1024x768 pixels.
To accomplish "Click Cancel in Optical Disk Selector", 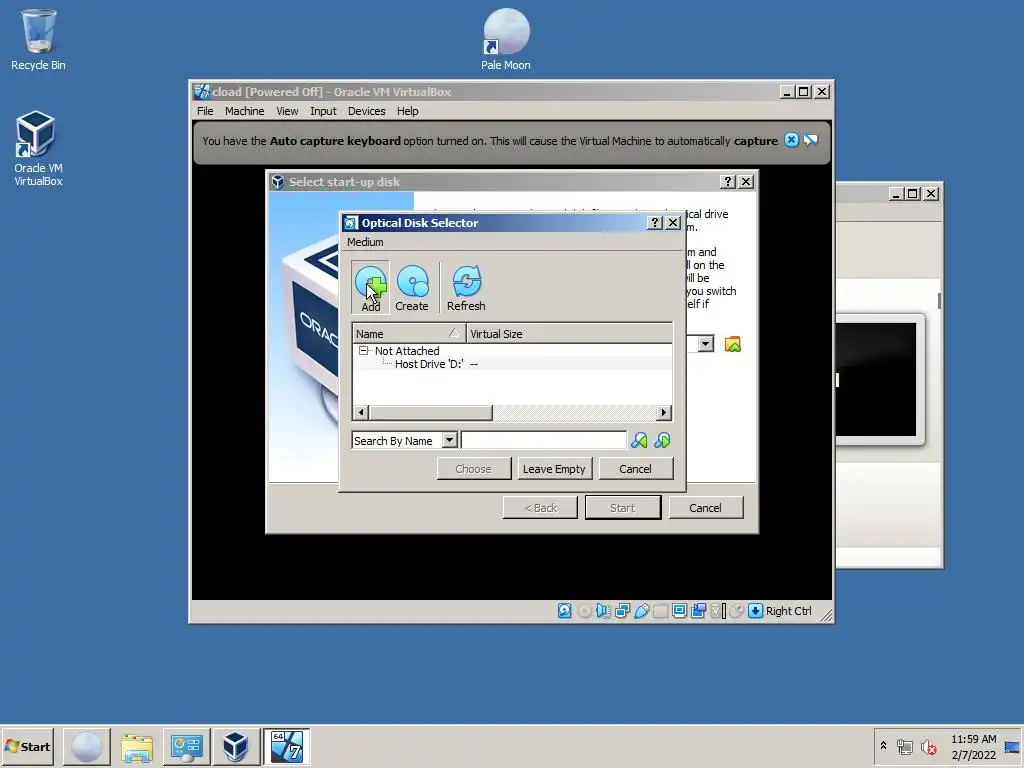I will point(635,469).
